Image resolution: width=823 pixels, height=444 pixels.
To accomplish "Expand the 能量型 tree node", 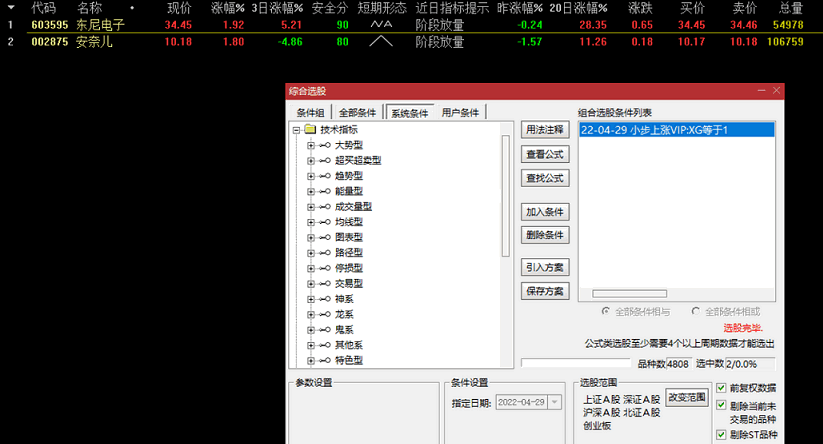I will (x=311, y=192).
